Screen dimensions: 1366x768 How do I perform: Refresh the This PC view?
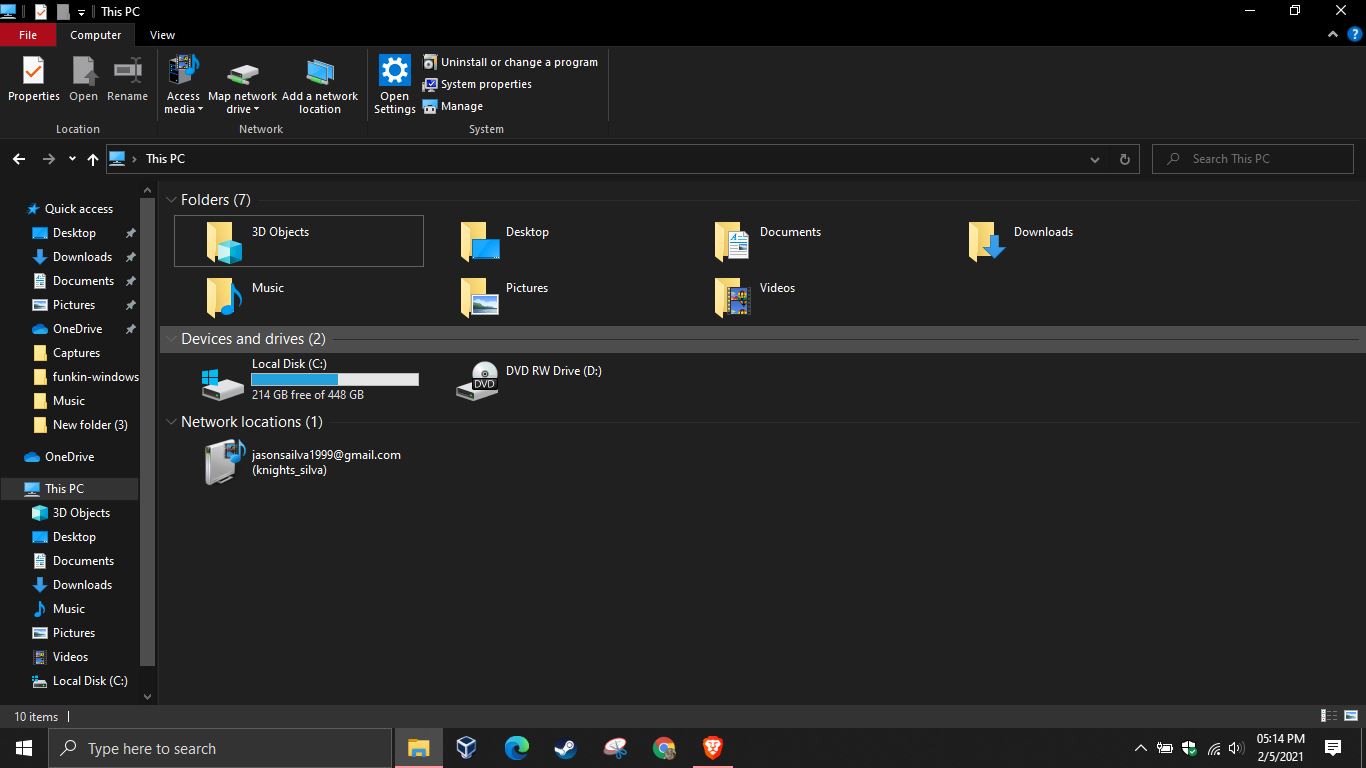point(1124,159)
